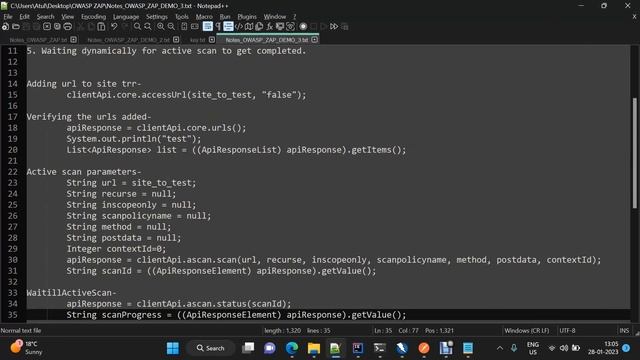Click the Cut toolbar icon

point(80,27)
